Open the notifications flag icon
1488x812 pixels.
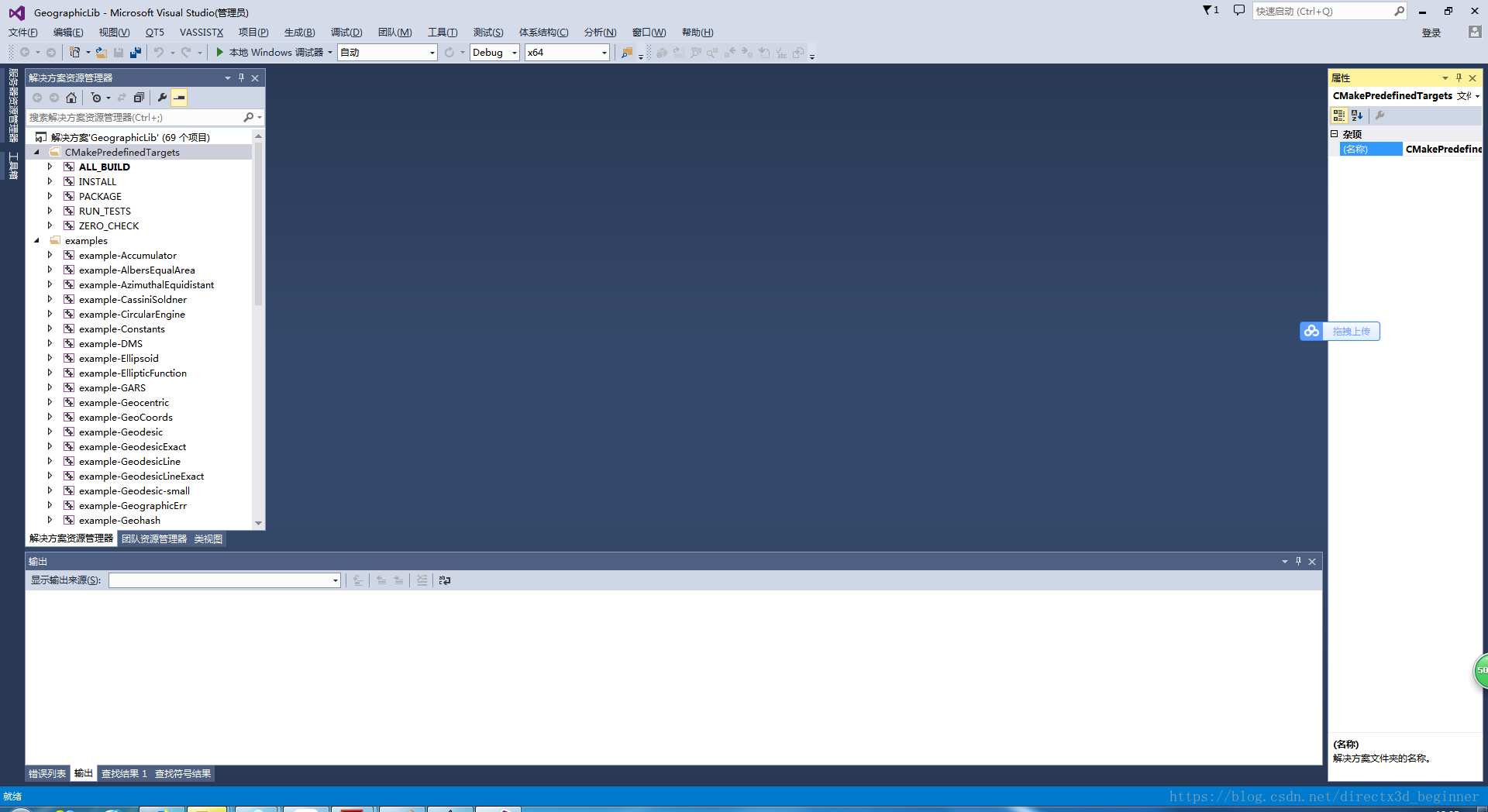point(1211,11)
